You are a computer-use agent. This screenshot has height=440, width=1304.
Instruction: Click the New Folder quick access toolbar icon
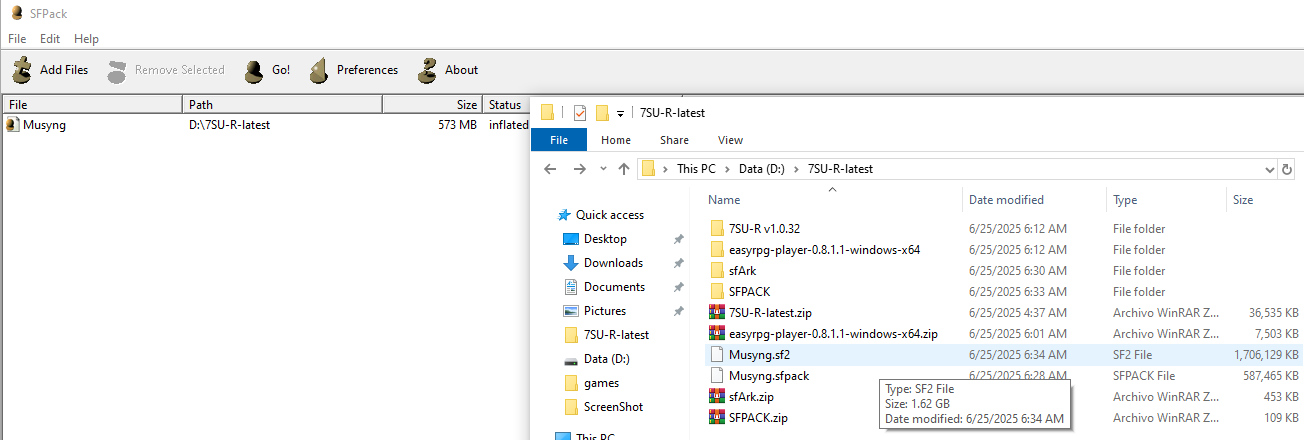pos(602,112)
